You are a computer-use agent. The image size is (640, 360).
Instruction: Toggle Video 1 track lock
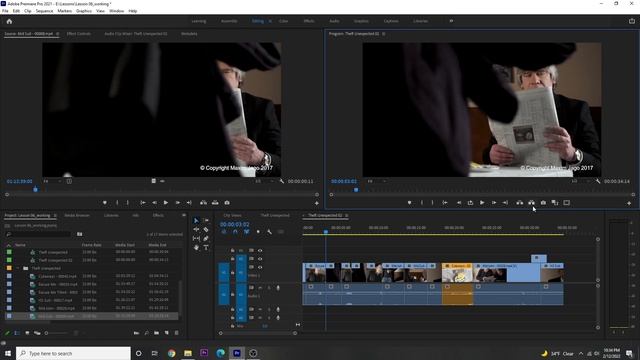click(x=232, y=272)
